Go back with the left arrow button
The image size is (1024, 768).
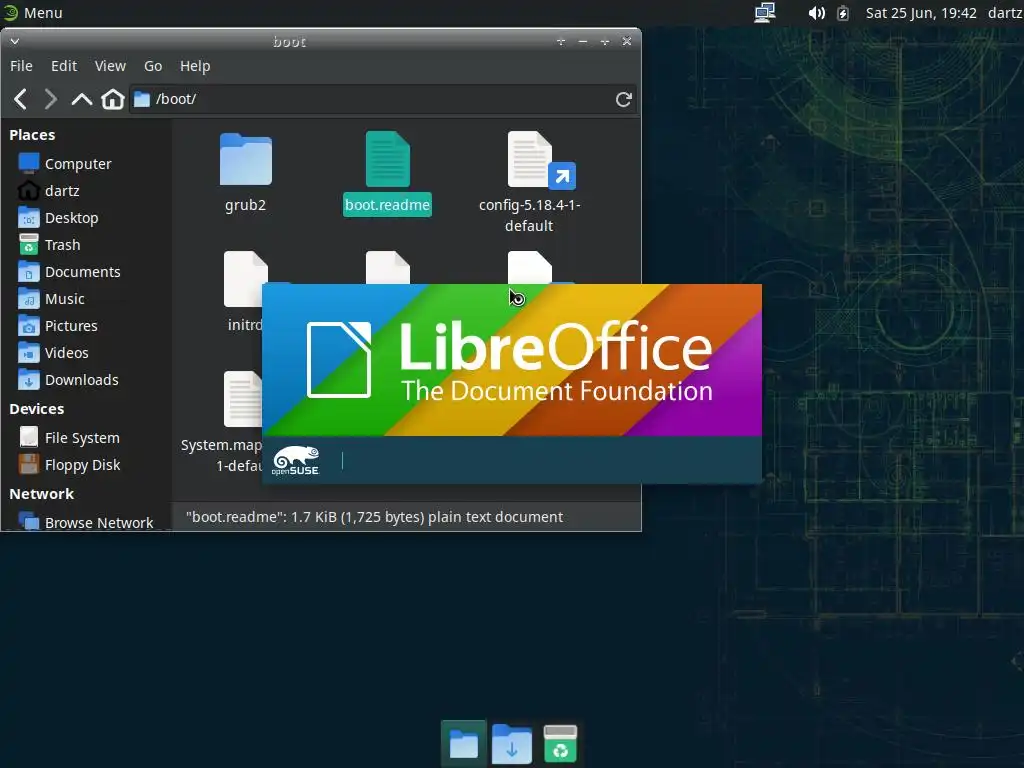coord(20,99)
